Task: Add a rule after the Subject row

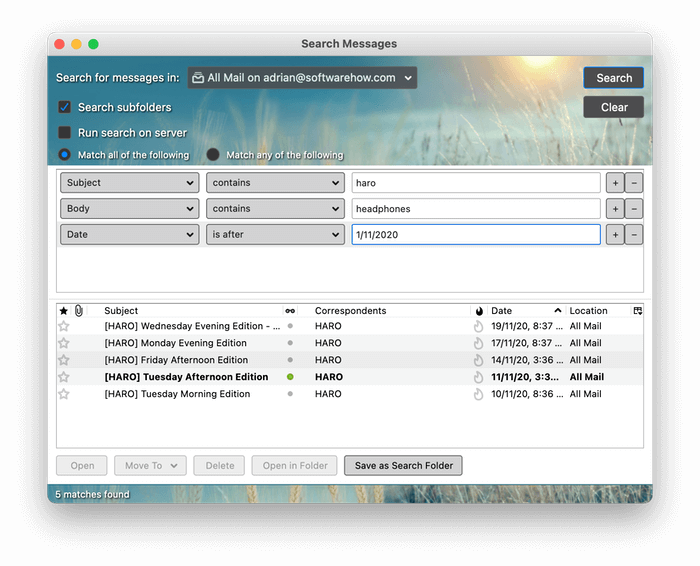Action: (x=615, y=183)
